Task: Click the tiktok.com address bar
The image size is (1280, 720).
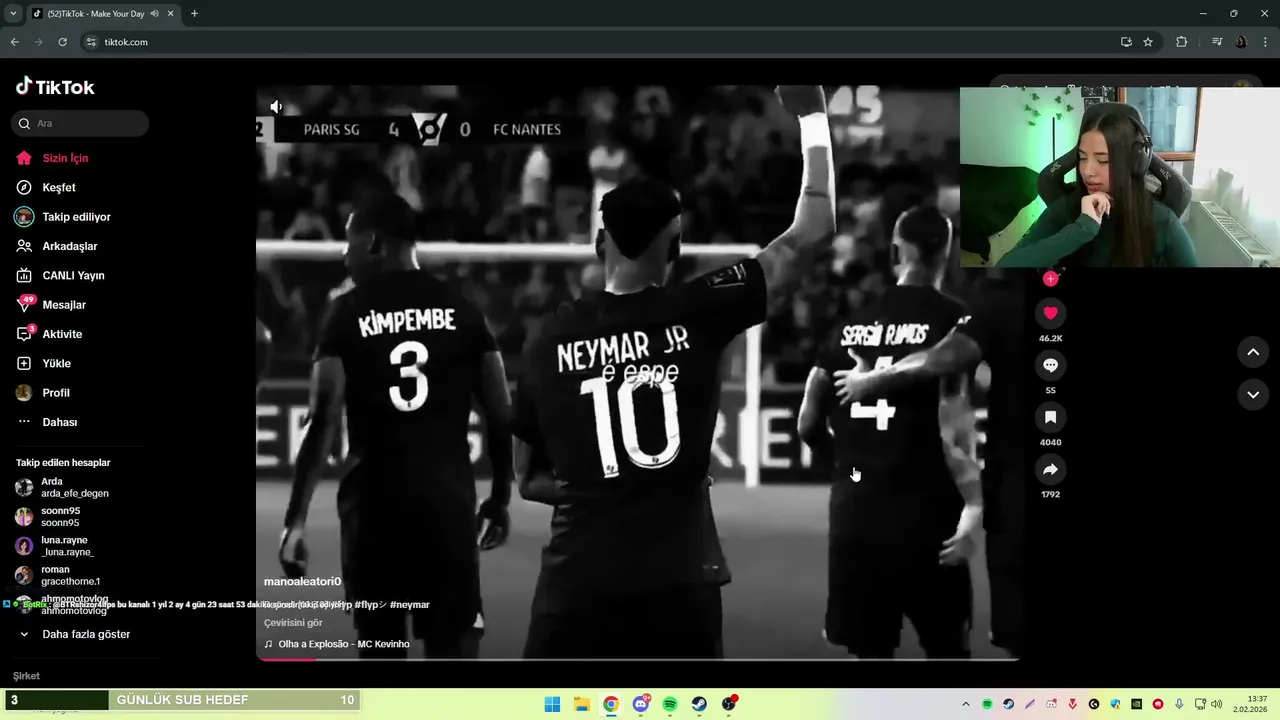Action: tap(598, 42)
